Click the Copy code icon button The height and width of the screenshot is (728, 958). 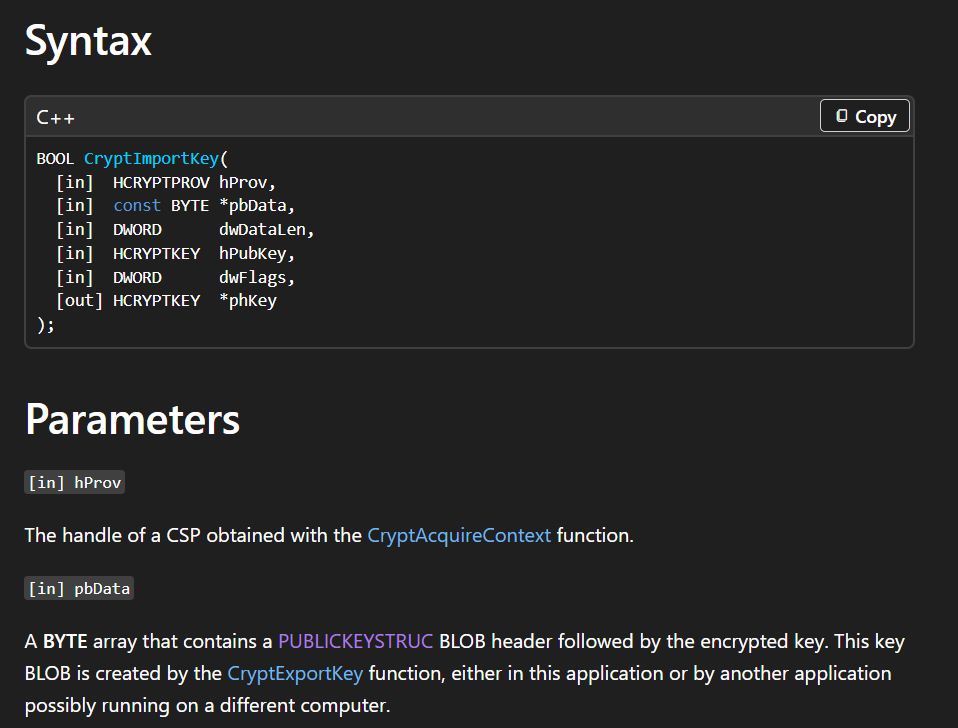pos(864,116)
